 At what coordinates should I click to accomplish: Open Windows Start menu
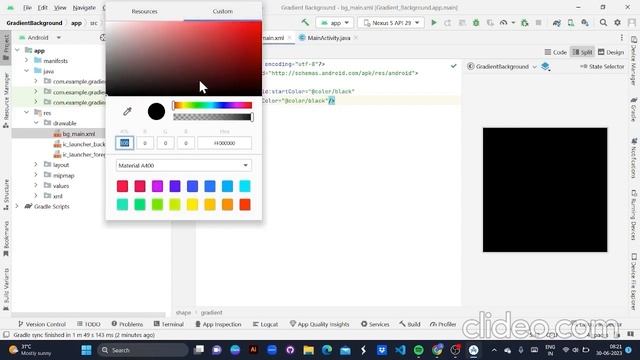click(86, 350)
